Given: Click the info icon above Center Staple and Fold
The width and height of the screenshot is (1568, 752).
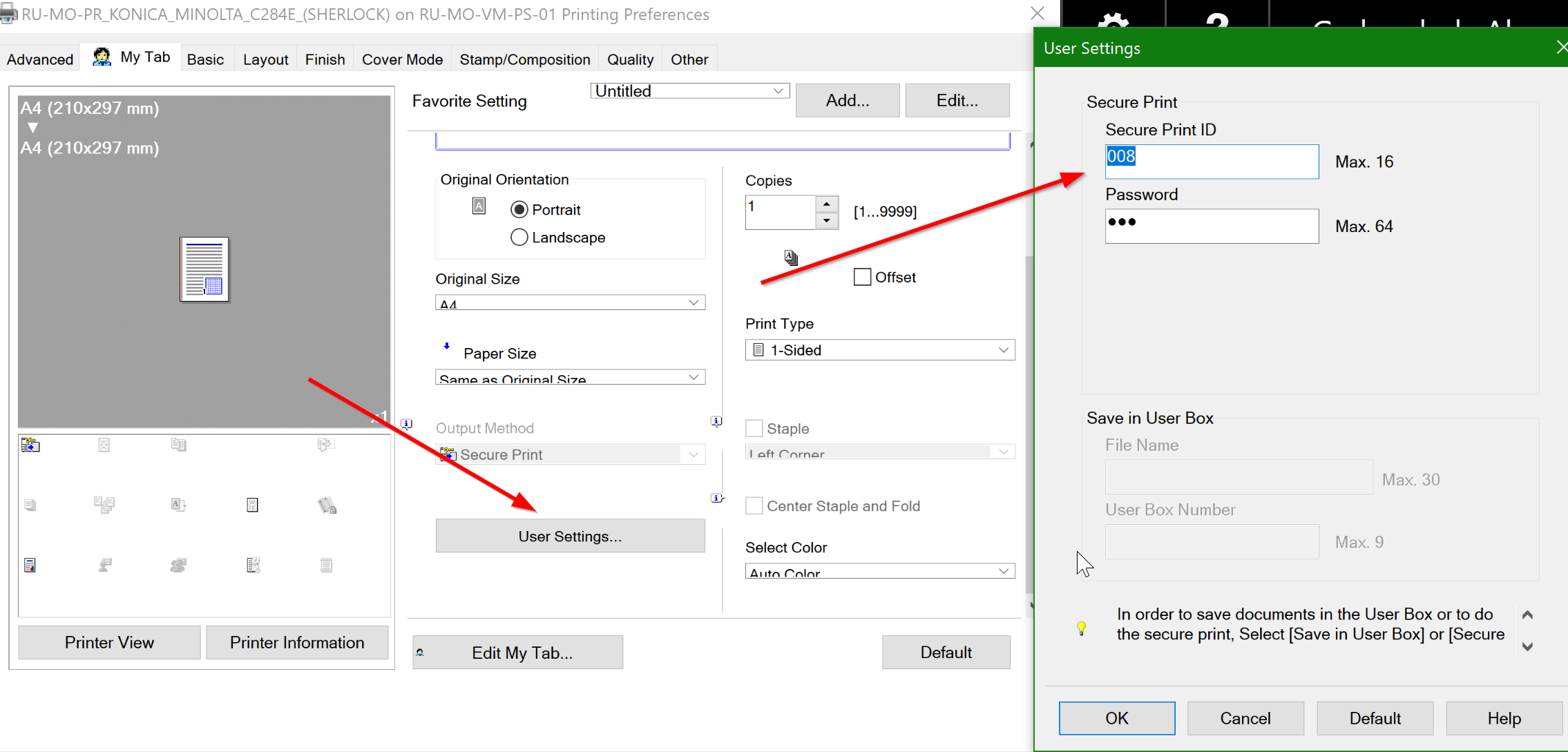Looking at the screenshot, I should pos(716,498).
